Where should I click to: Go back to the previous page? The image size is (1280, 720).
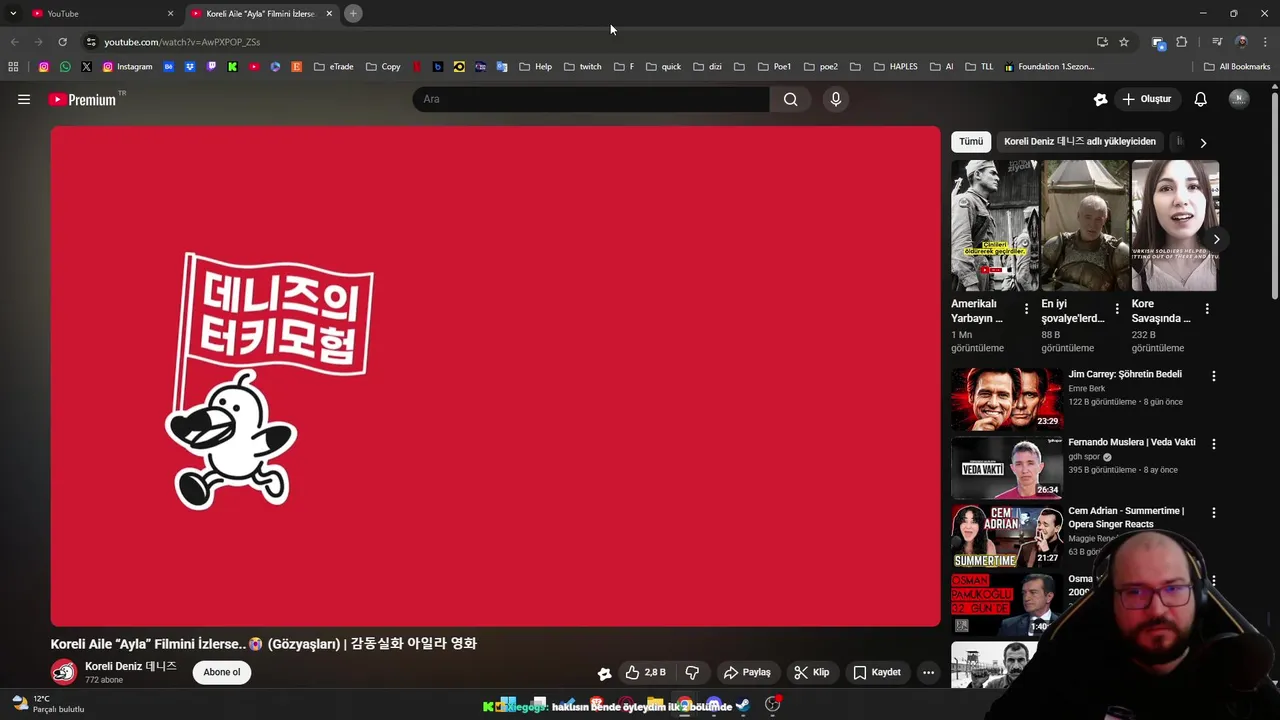[x=14, y=42]
